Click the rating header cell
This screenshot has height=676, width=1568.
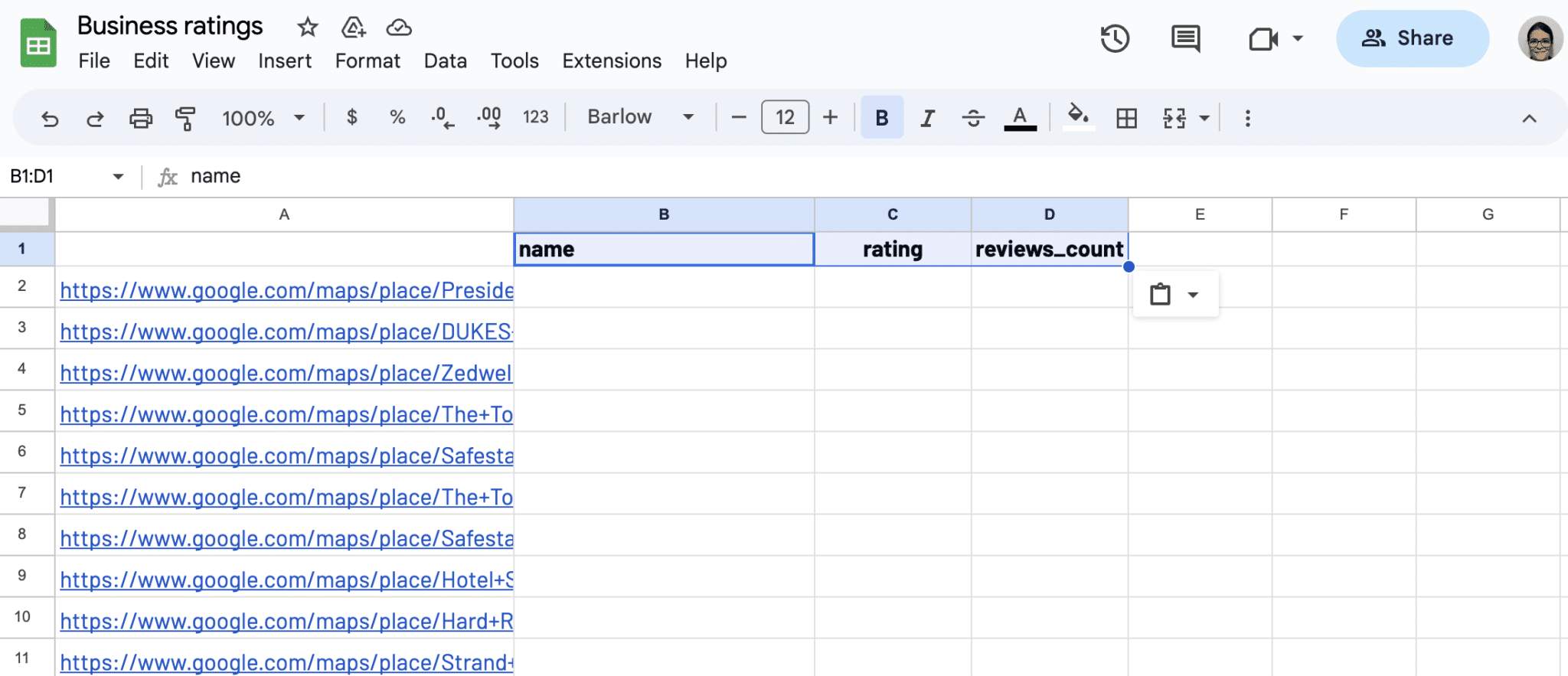coord(893,249)
